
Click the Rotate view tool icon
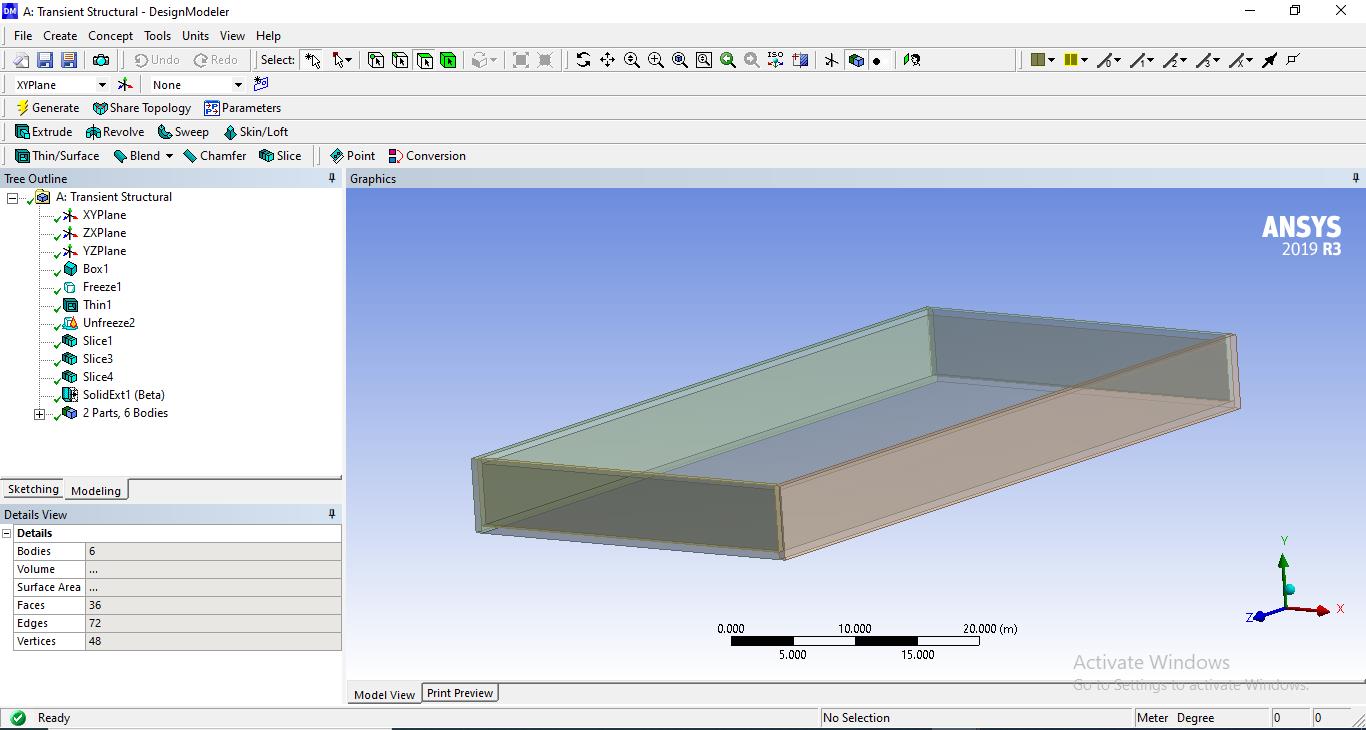(583, 60)
